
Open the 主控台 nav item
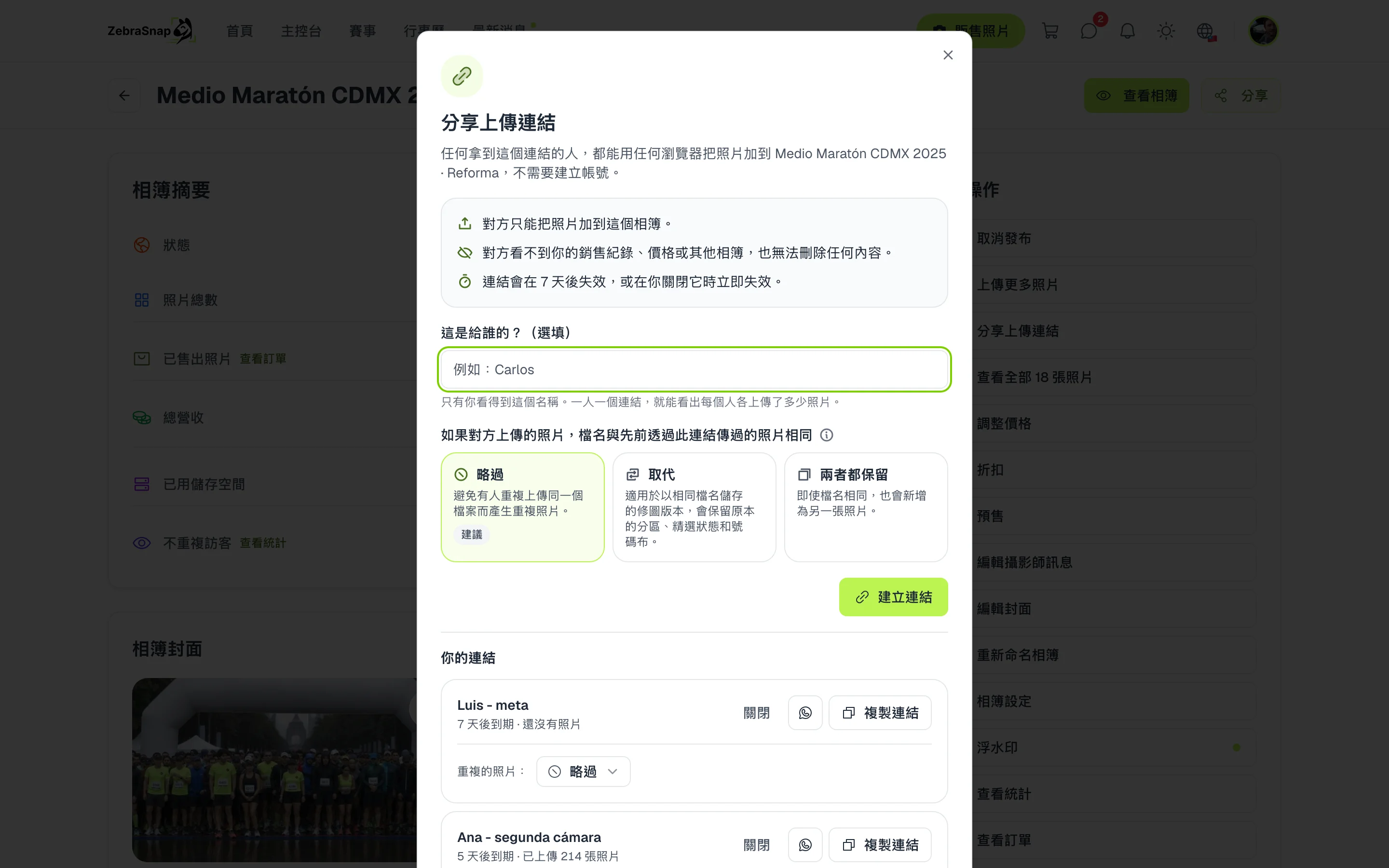click(x=301, y=31)
